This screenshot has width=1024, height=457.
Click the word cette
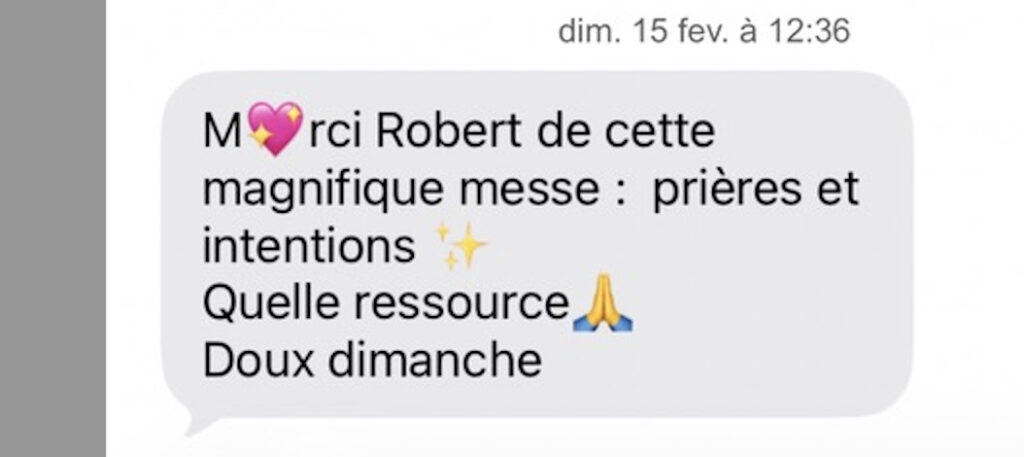click(x=660, y=132)
